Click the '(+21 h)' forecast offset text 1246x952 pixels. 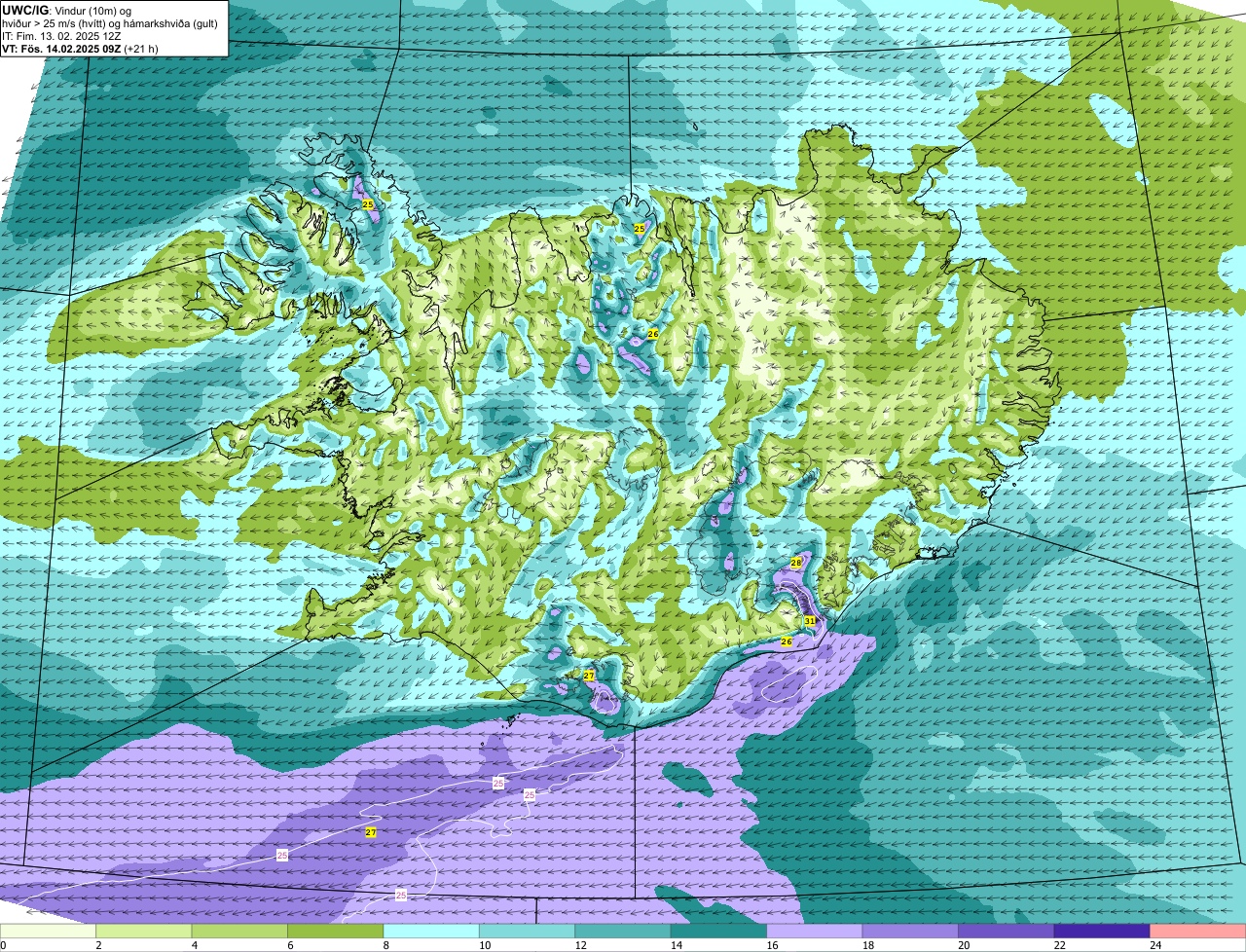click(141, 48)
